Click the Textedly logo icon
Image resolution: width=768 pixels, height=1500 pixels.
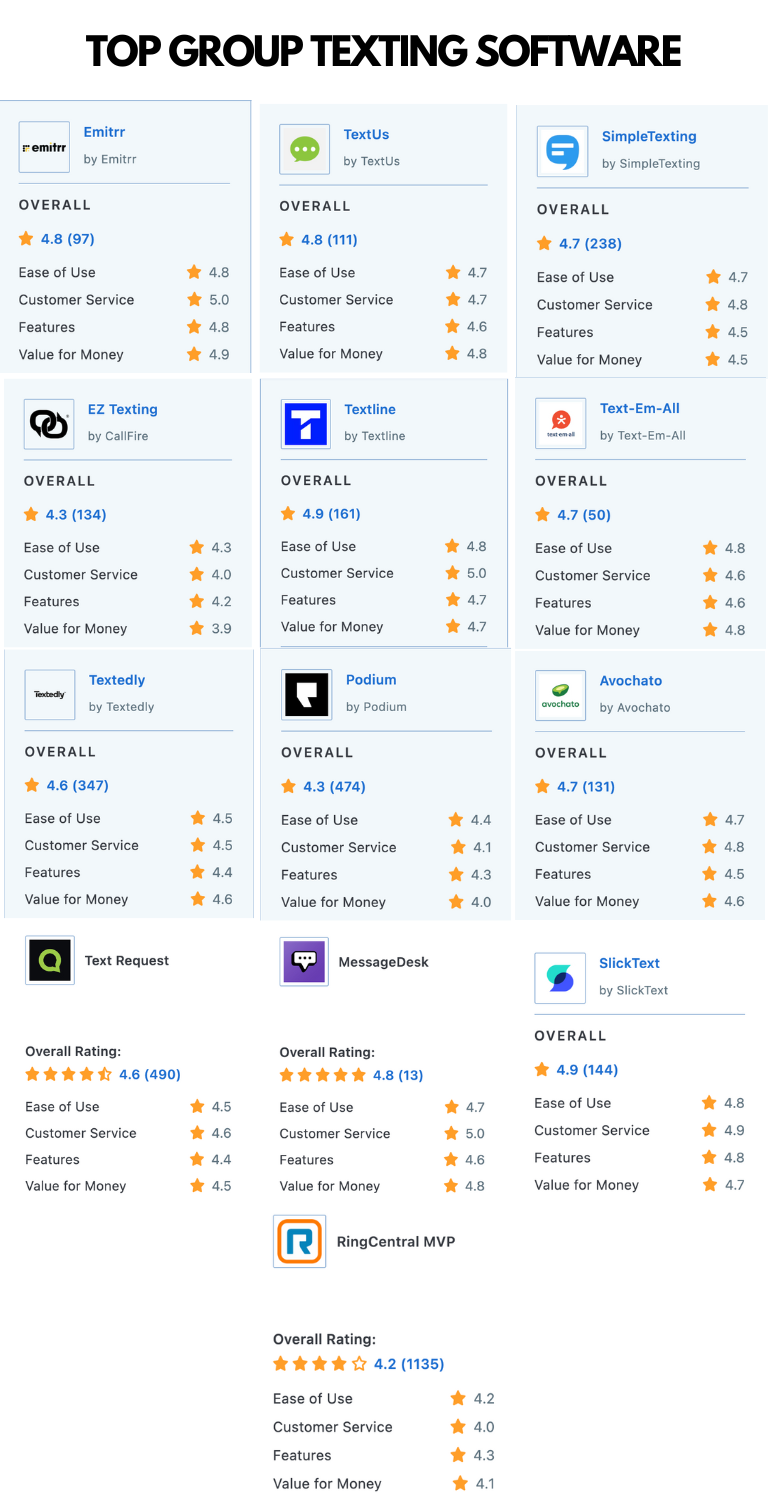[50, 695]
